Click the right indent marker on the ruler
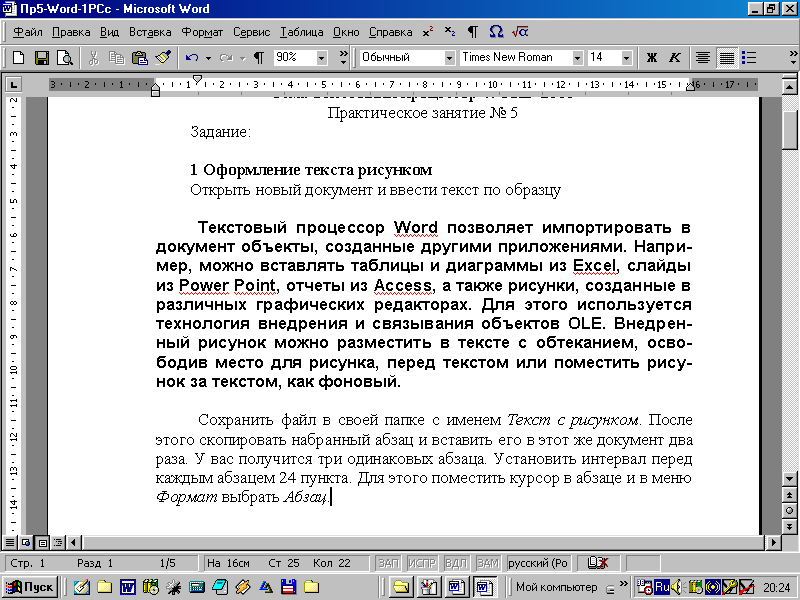 point(690,87)
